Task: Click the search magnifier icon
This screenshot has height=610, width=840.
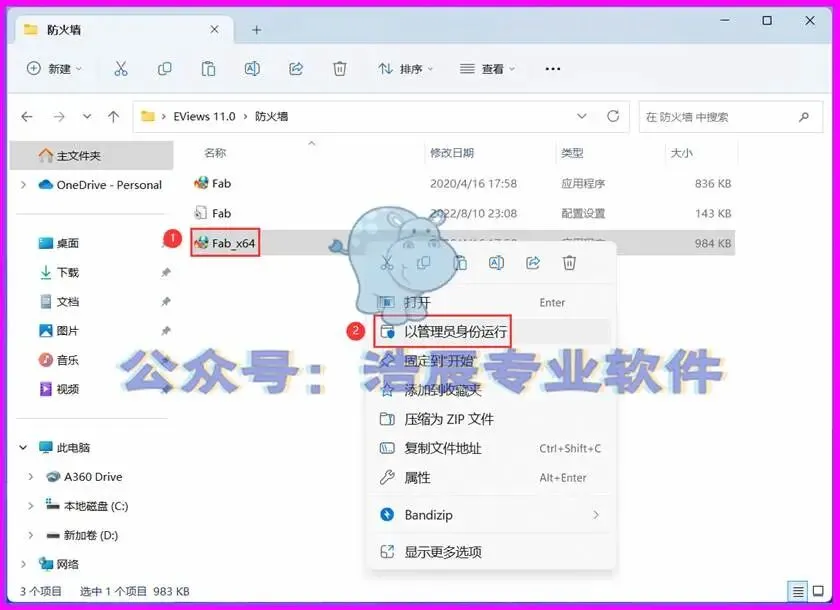Action: pos(804,117)
